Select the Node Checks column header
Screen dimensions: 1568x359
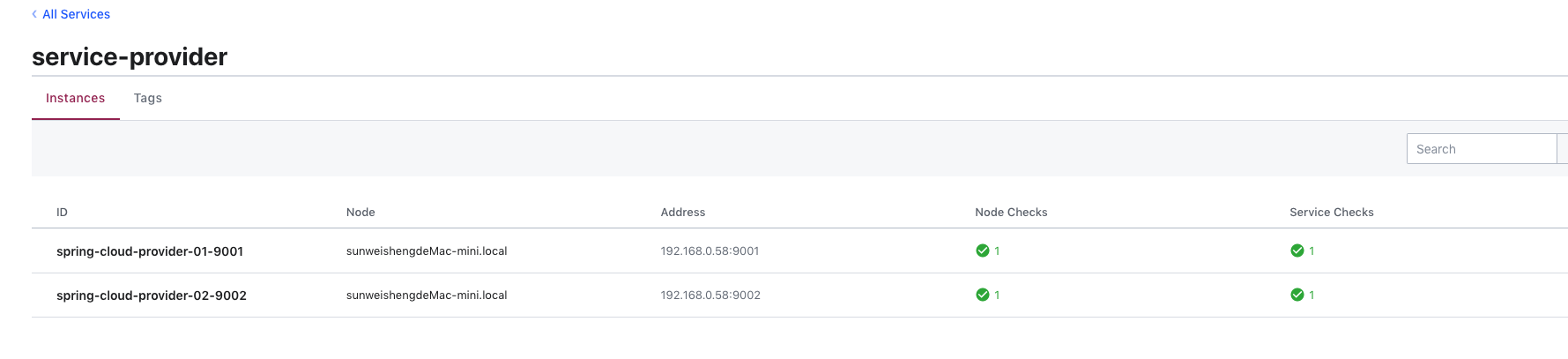point(1011,213)
